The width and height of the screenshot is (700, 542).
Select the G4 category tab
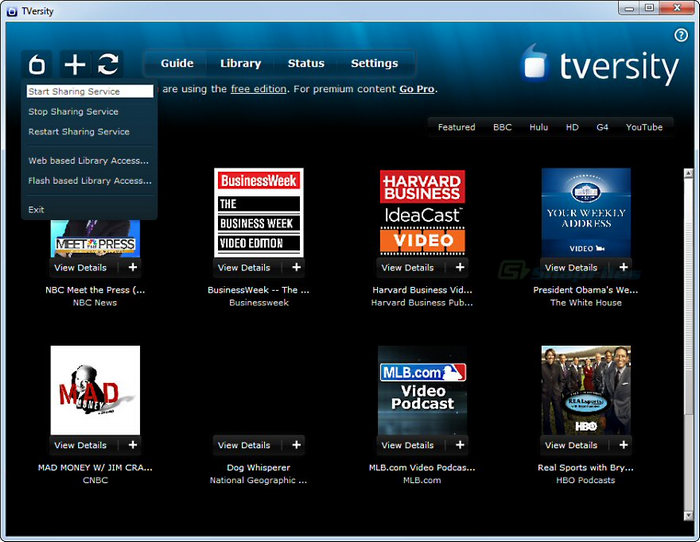602,127
